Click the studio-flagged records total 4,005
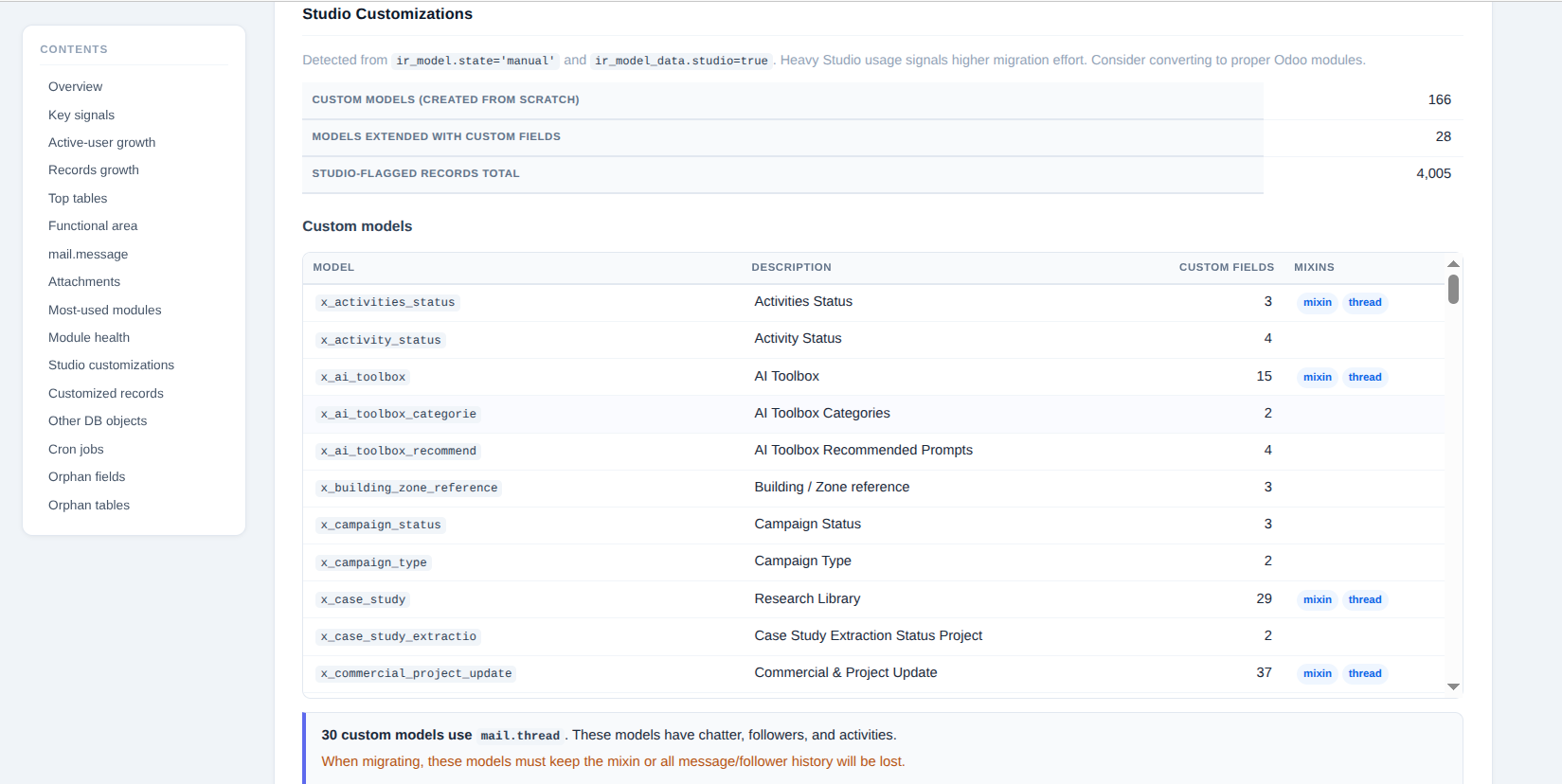 click(1433, 173)
